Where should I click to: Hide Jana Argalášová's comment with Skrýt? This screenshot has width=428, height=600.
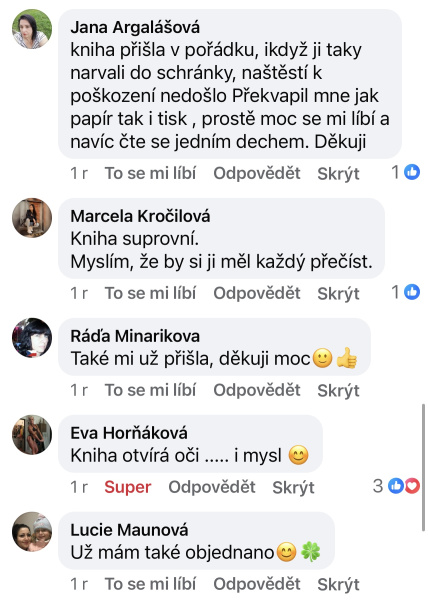tap(338, 174)
